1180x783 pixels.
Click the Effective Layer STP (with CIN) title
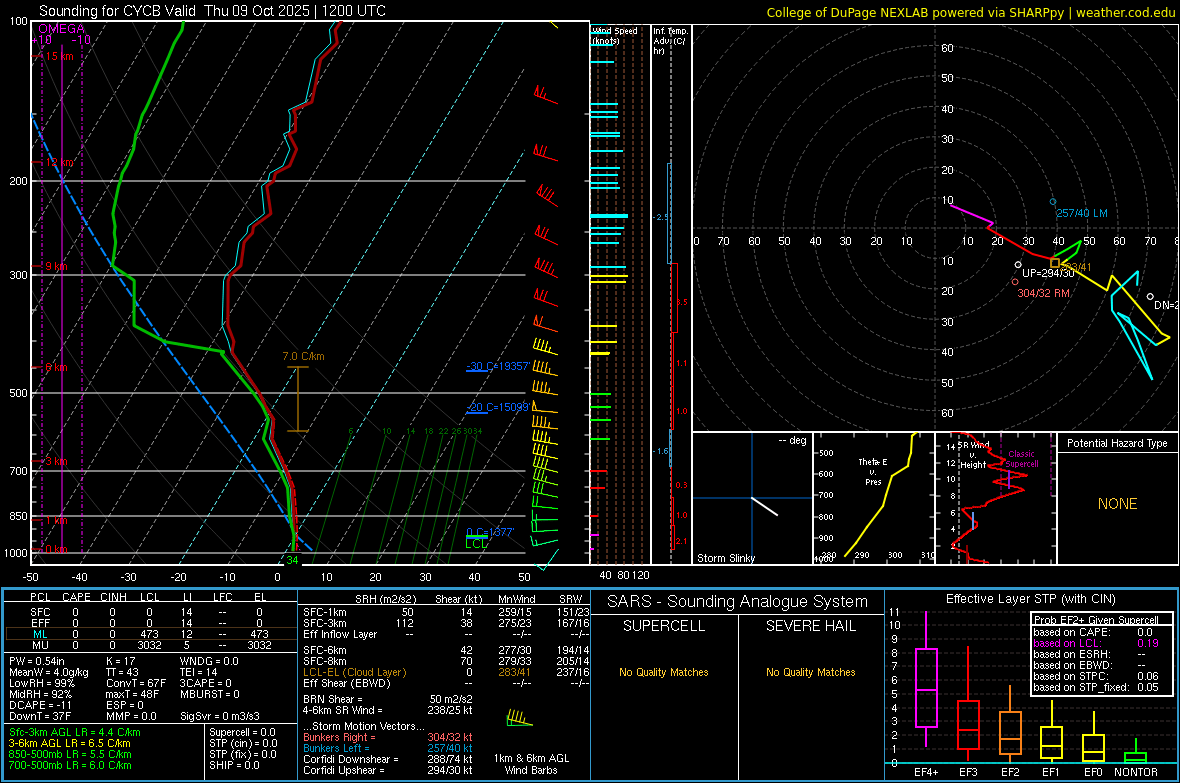(x=1030, y=599)
